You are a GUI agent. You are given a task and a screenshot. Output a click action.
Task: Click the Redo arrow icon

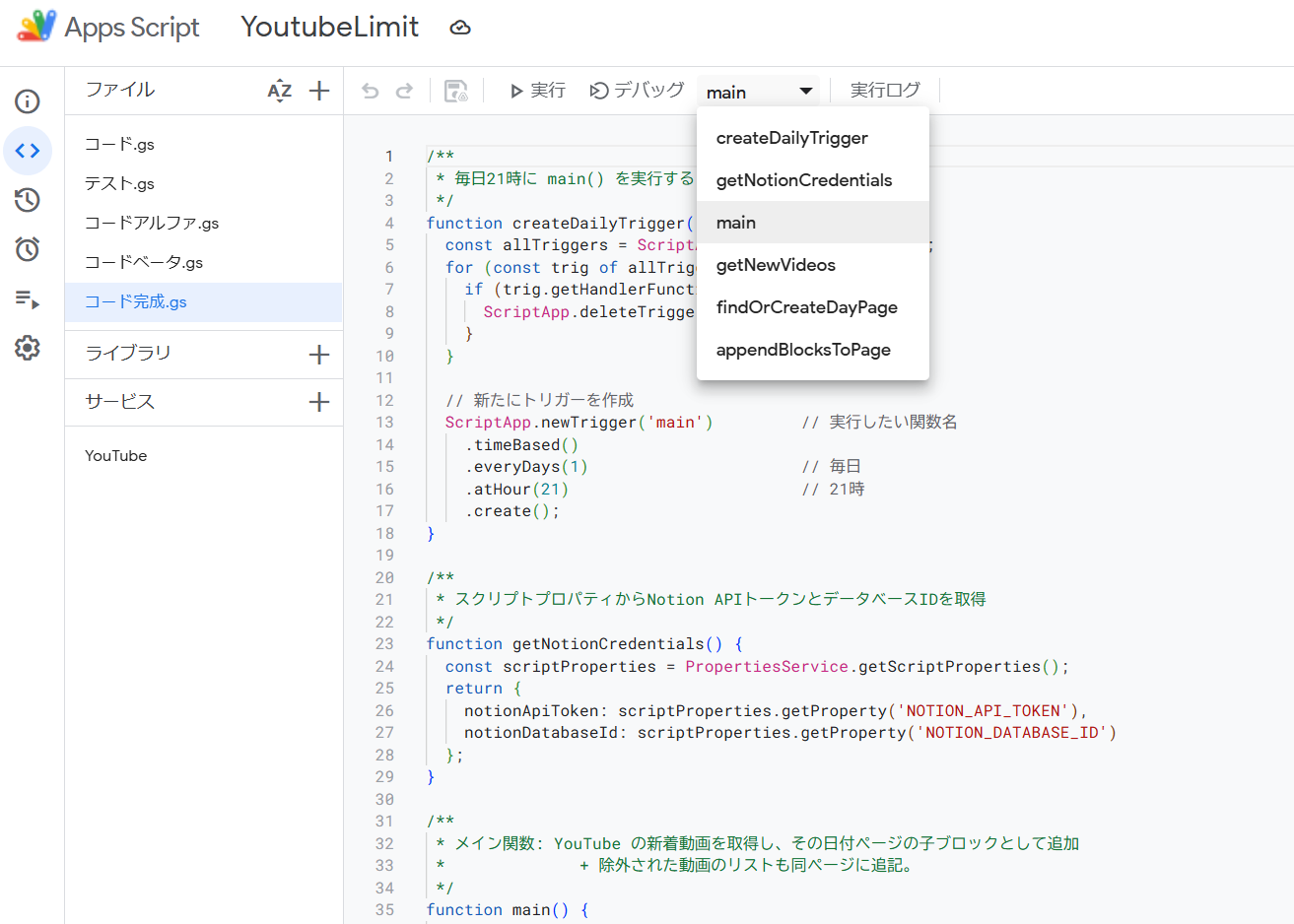(x=404, y=91)
